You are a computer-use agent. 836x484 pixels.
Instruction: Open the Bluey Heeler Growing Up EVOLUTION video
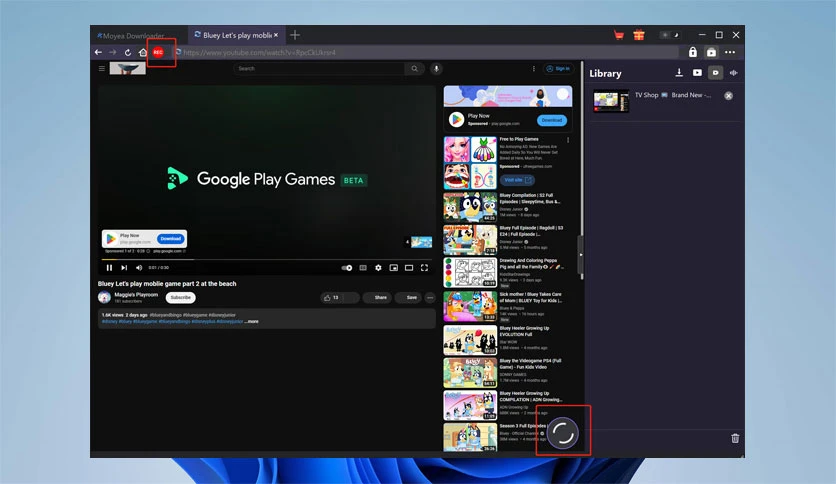[470, 340]
